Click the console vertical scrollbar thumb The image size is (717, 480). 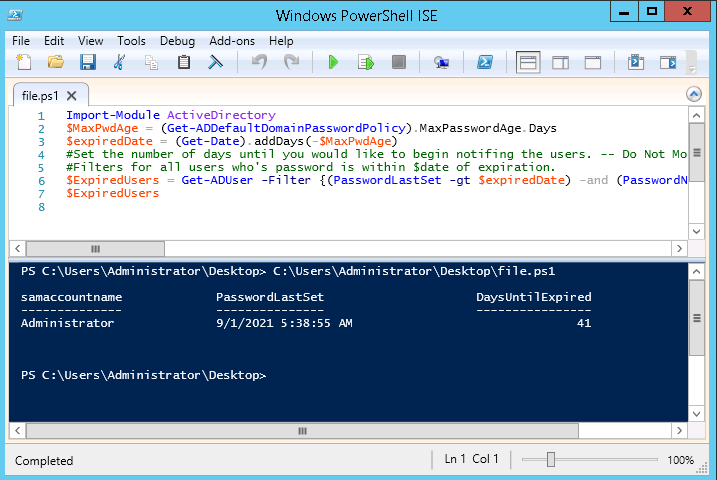coord(696,318)
